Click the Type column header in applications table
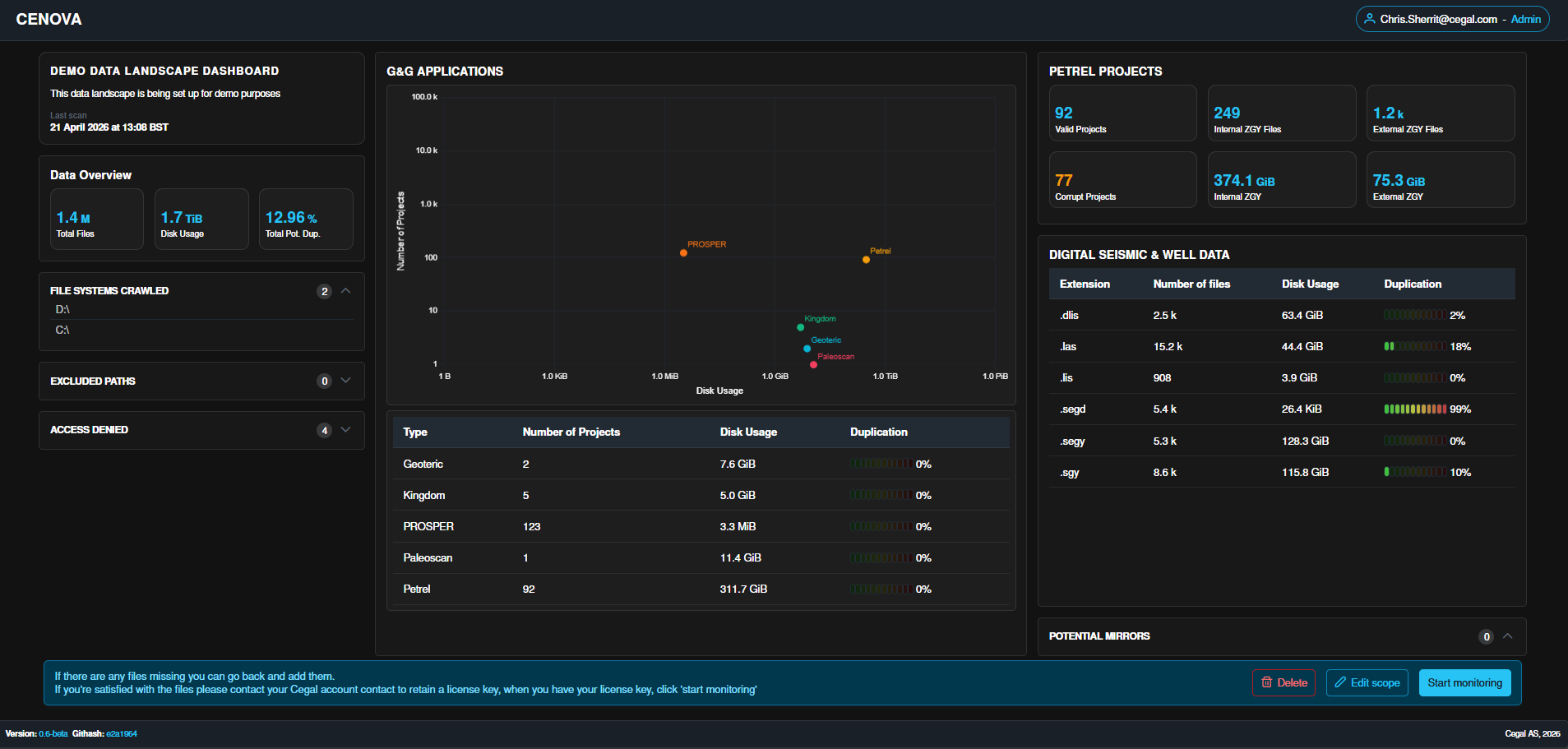Image resolution: width=1568 pixels, height=749 pixels. tap(415, 432)
